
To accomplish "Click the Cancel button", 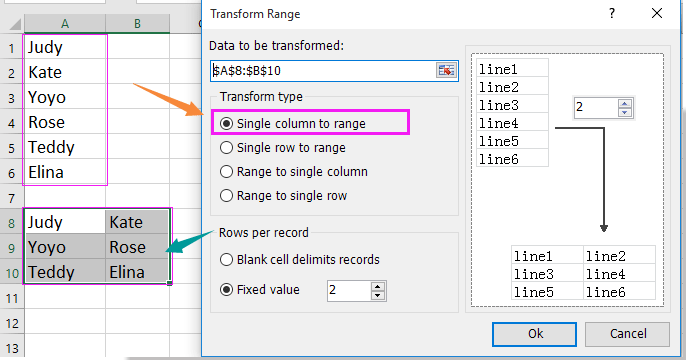I will pyautogui.click(x=628, y=334).
